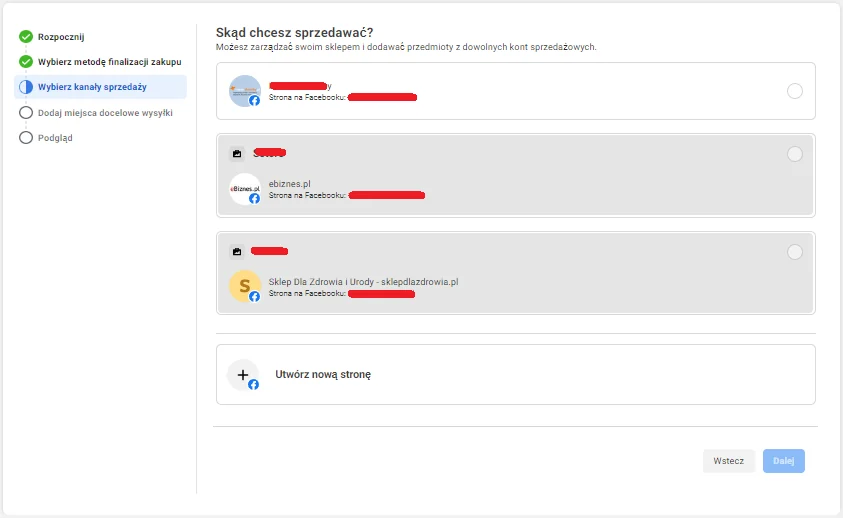Open the Wybierz kanały sprzedaży step
This screenshot has width=843, height=518.
[x=101, y=87]
